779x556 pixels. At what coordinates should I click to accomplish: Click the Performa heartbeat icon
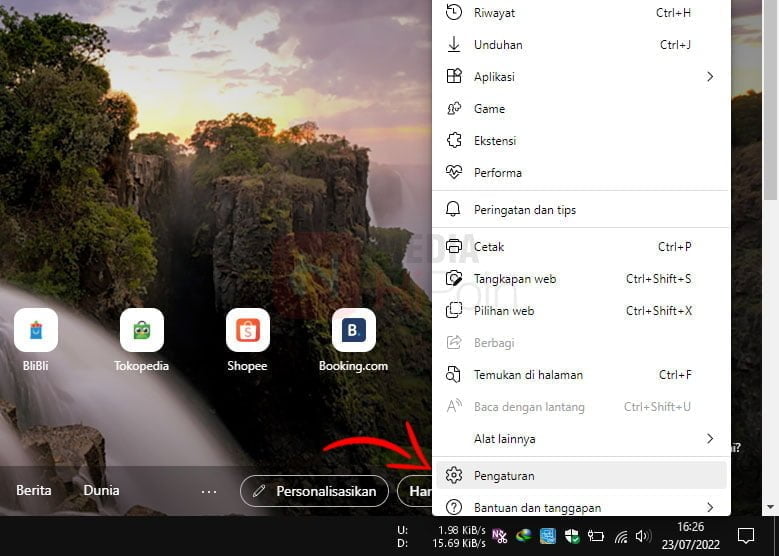tap(454, 172)
